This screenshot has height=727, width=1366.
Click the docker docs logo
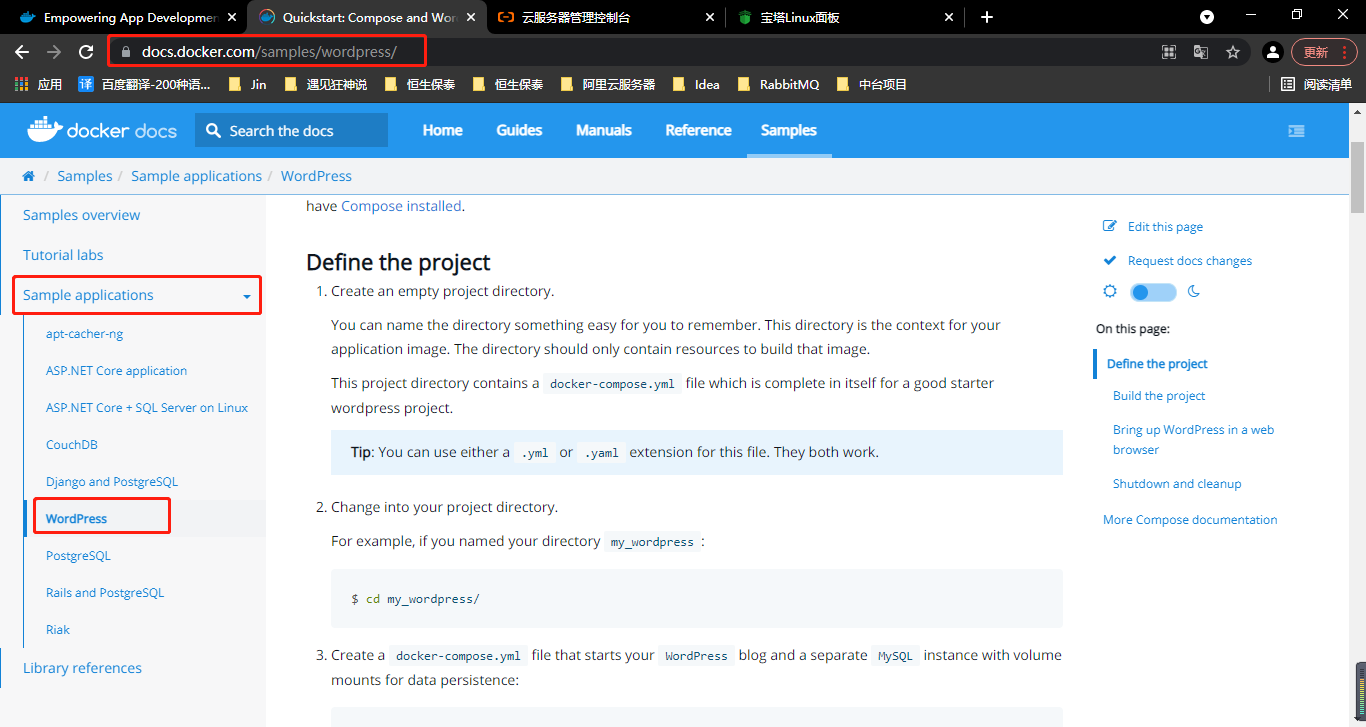tap(102, 130)
